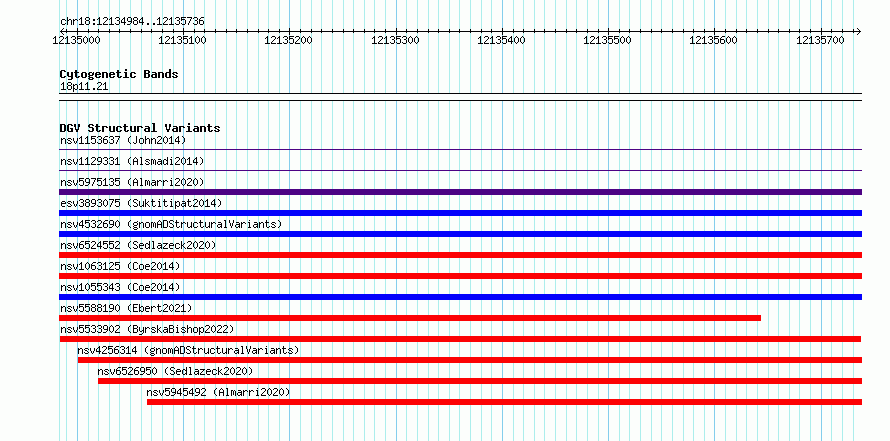Screen dimensions: 890x441
Task: Click ruler position 12135600
Action: [x=714, y=40]
